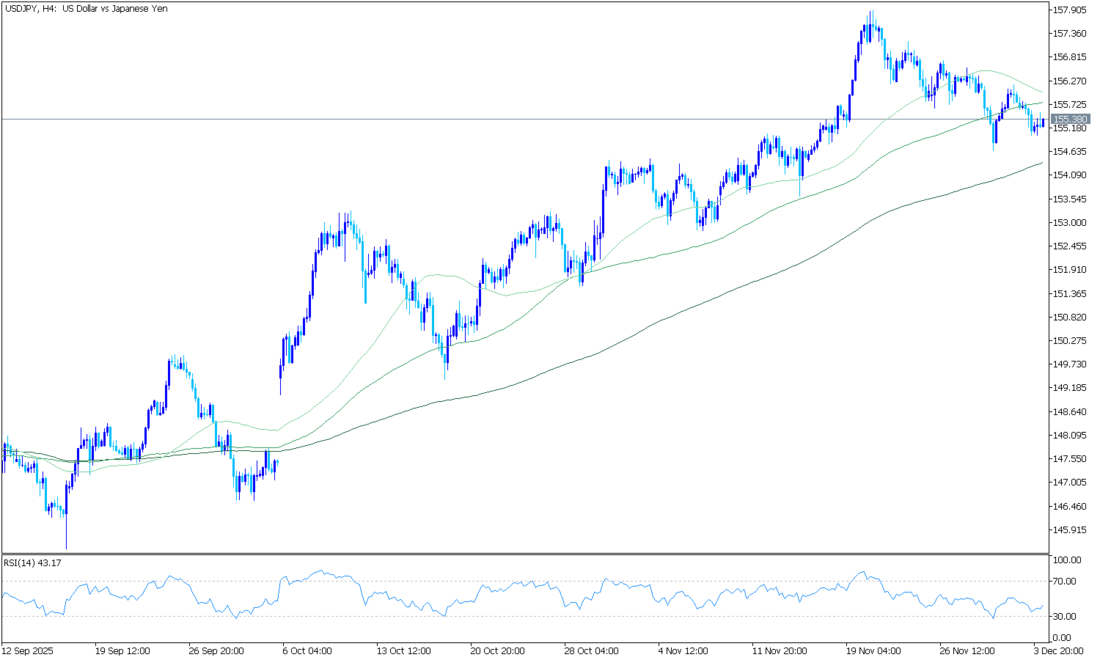The height and width of the screenshot is (660, 1100).
Task: Click the 70.00 label on RSI scale
Action: point(1065,581)
